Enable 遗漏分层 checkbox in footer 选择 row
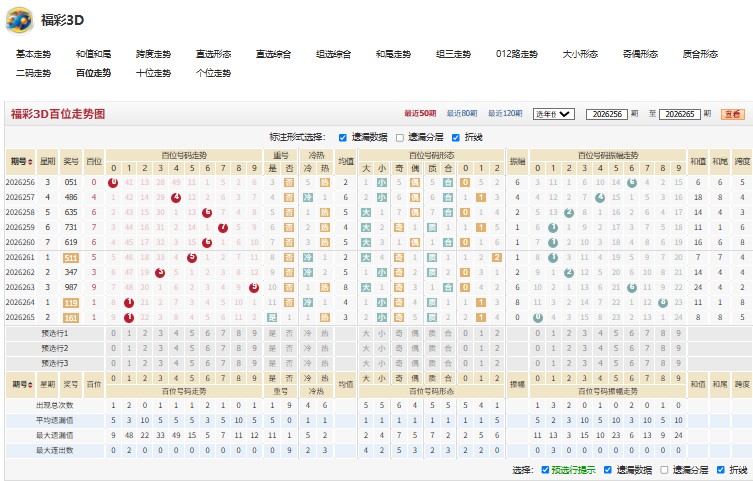The height and width of the screenshot is (481, 753). pyautogui.click(x=664, y=470)
